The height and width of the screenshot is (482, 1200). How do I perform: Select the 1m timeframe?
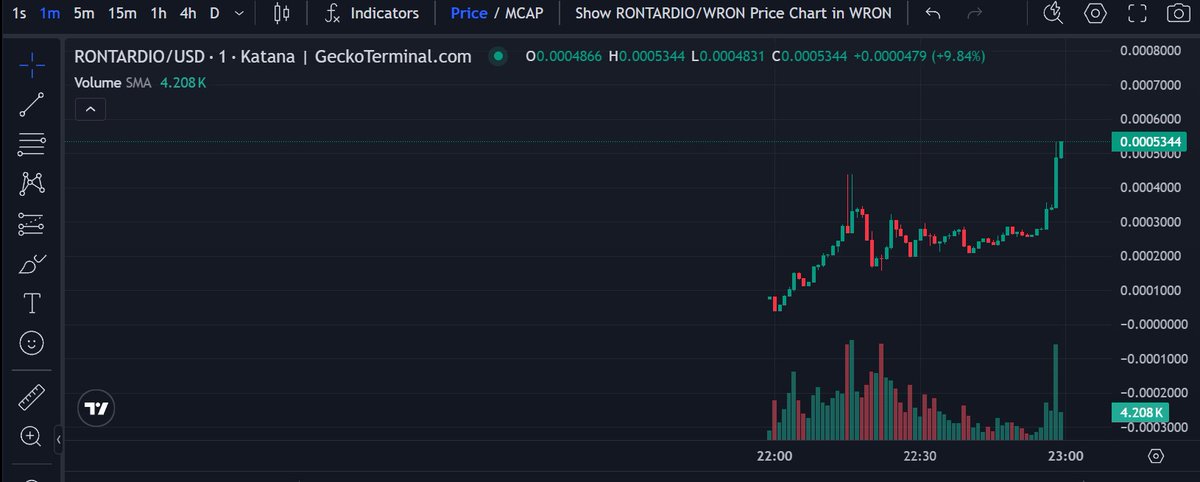(x=50, y=14)
